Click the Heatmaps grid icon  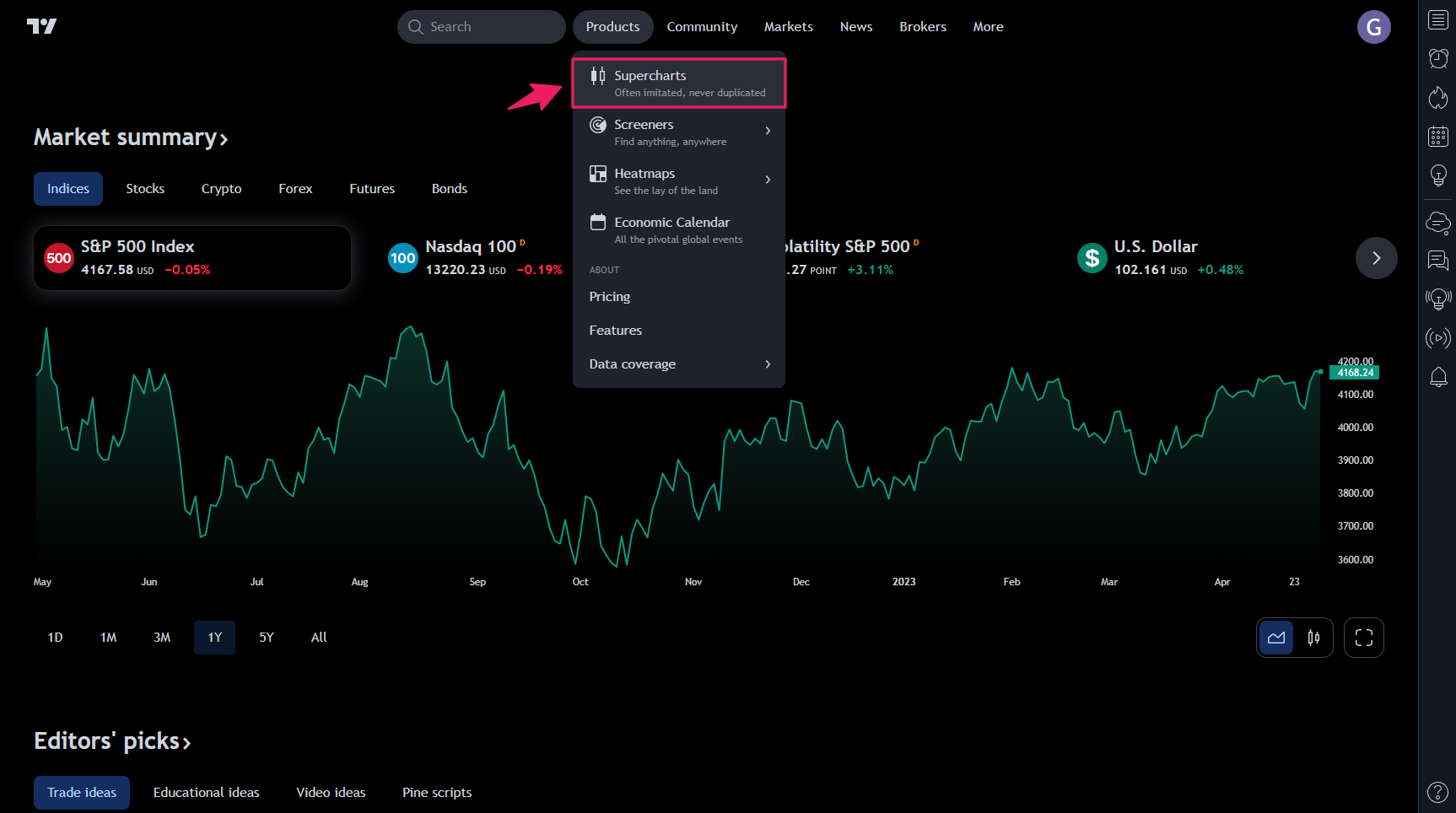[x=597, y=174]
